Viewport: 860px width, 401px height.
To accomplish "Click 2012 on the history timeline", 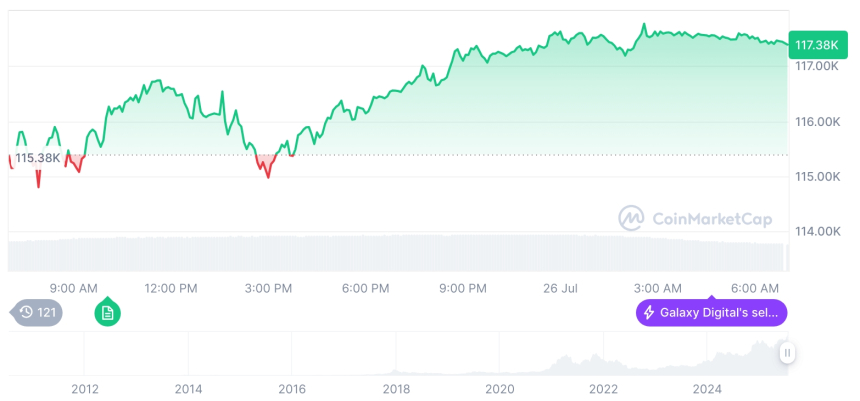I will click(84, 388).
